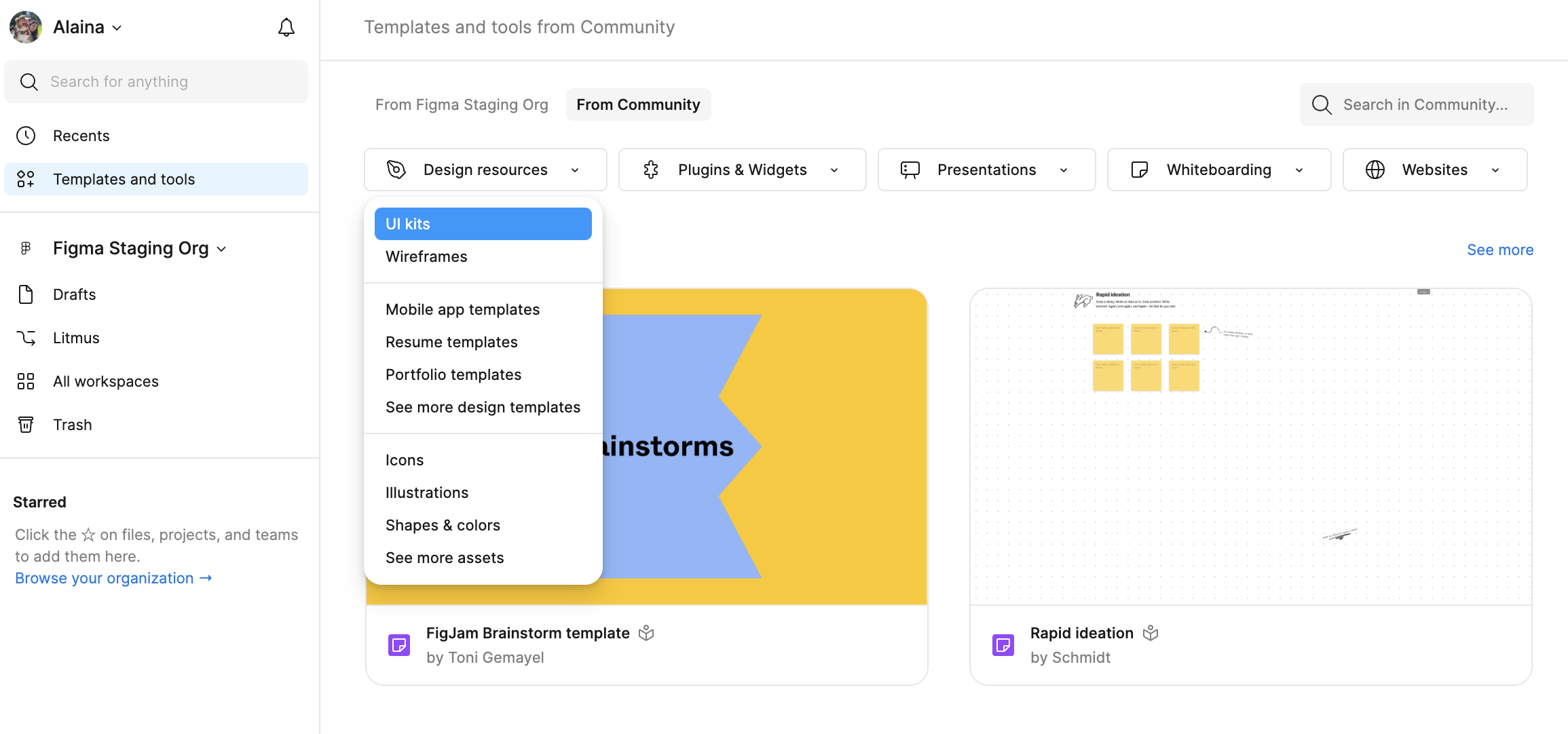Open notifications bell
1568x734 pixels.
pyautogui.click(x=286, y=27)
